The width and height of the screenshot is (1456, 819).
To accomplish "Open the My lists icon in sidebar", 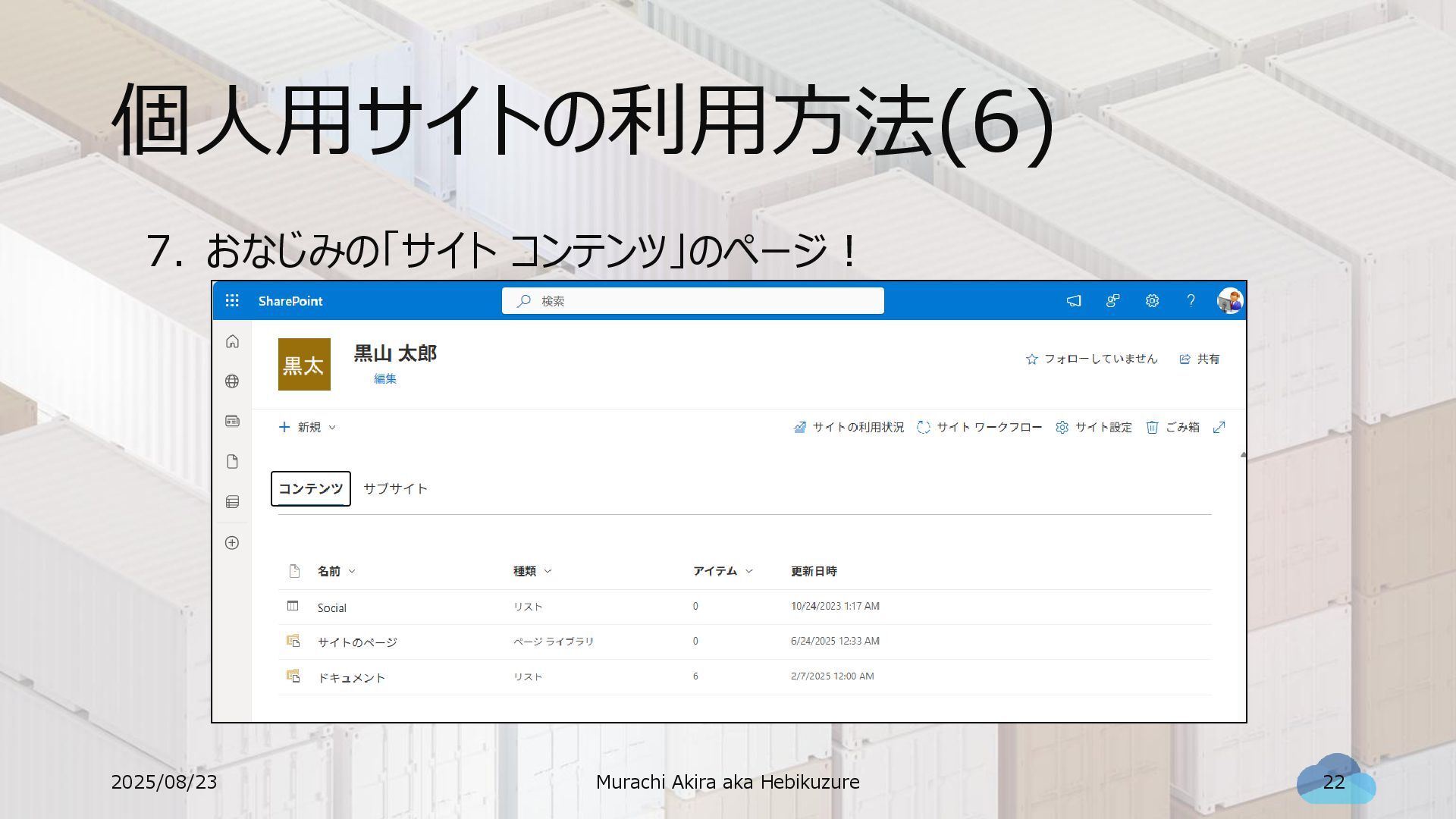I will (232, 502).
